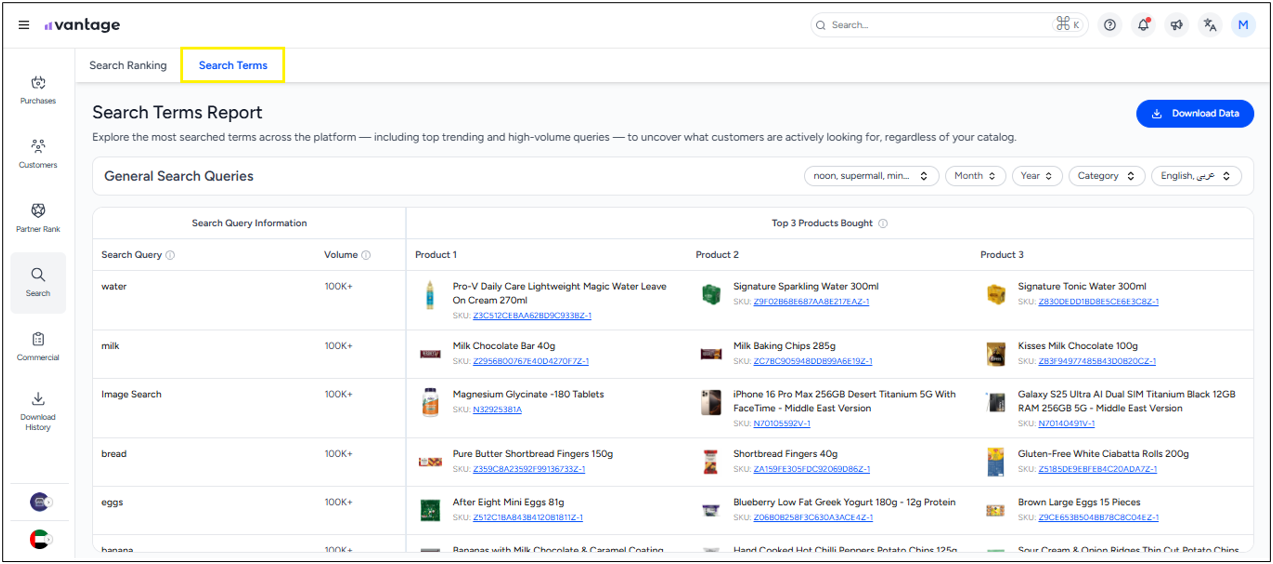This screenshot has height=564, width=1273.
Task: Click the help question mark icon
Action: 1109,25
